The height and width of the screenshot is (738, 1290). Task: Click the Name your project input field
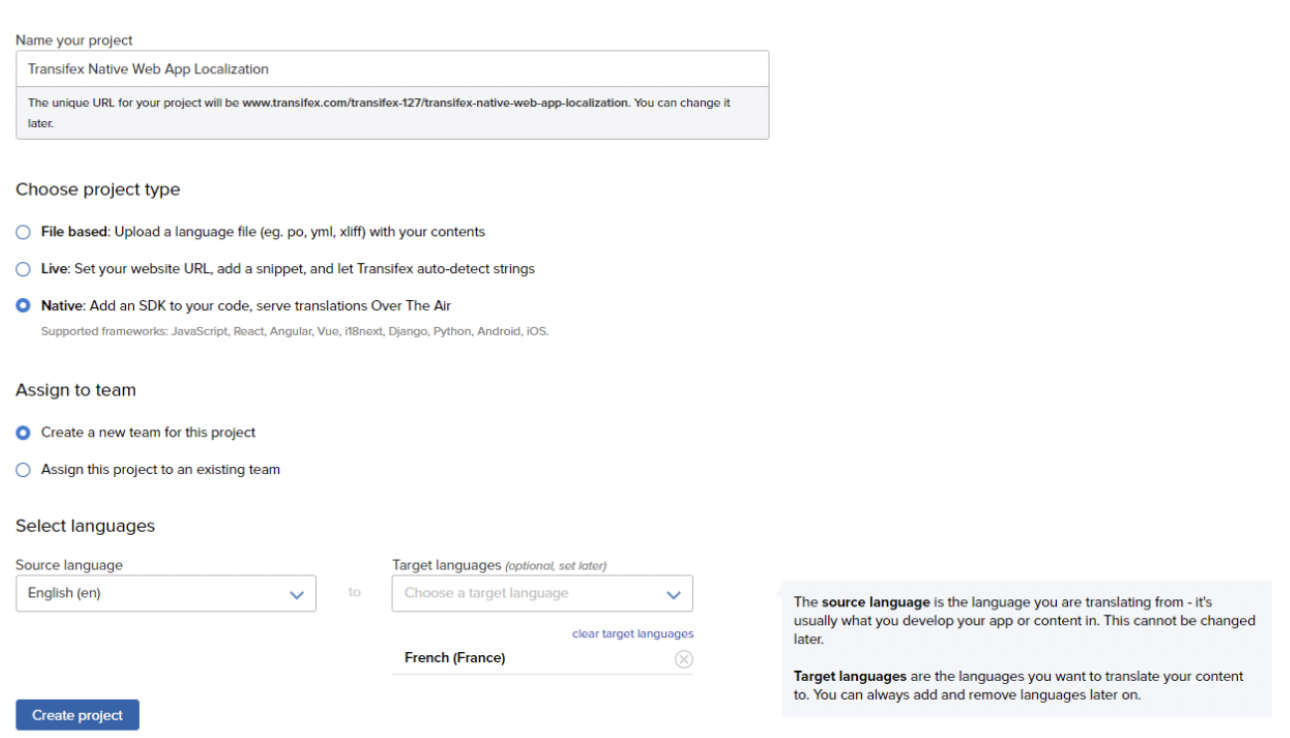[392, 69]
